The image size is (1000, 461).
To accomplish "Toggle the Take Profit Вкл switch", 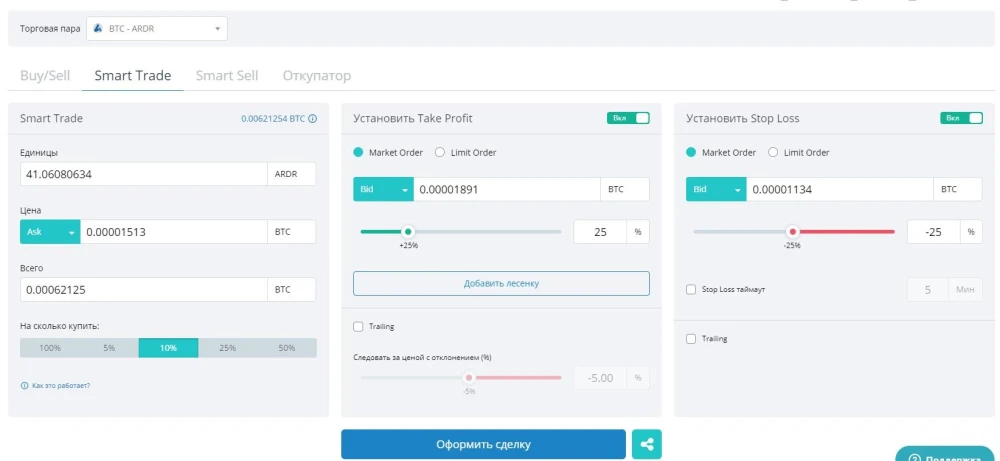I will pos(628,118).
